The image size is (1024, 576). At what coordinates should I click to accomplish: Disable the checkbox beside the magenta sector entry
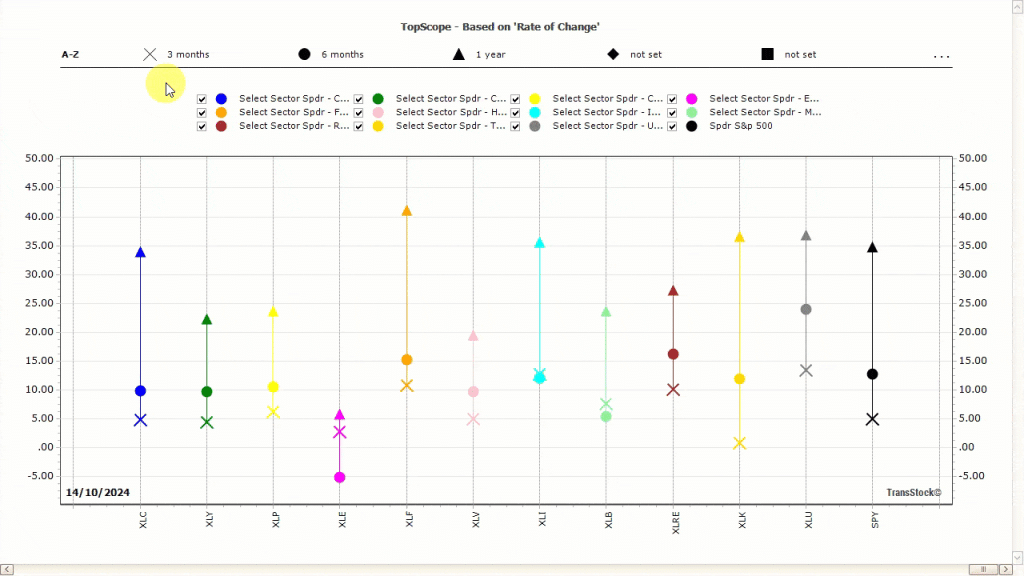pyautogui.click(x=671, y=99)
